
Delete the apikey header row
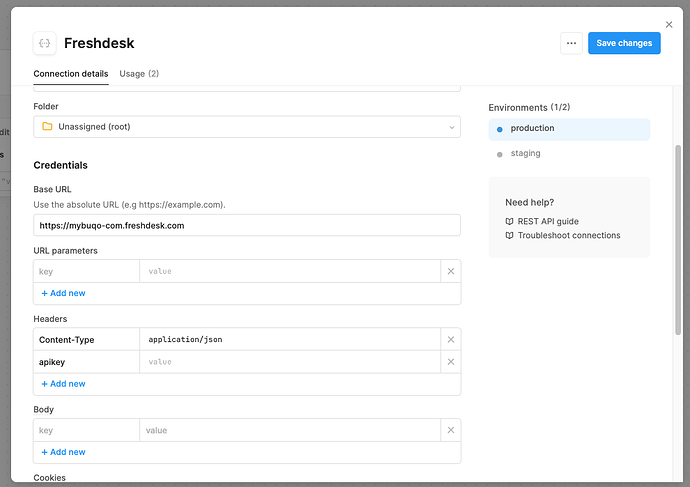[451, 362]
